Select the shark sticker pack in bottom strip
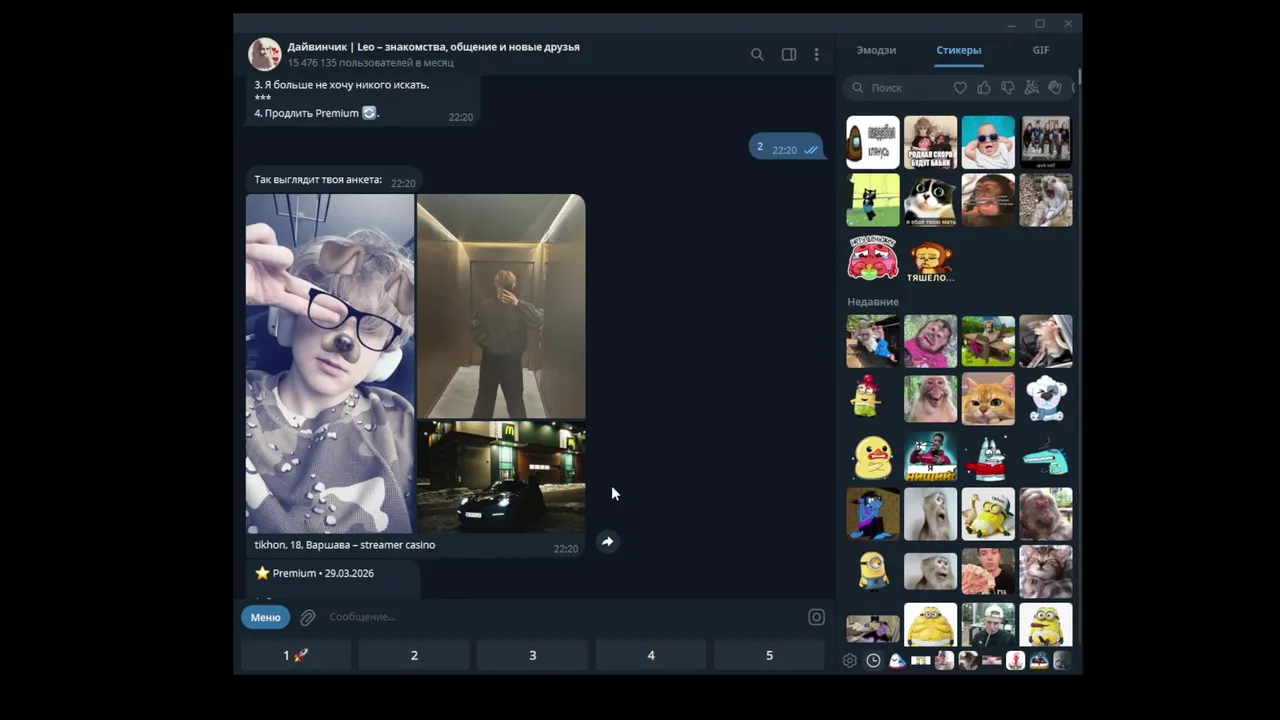 coord(897,661)
